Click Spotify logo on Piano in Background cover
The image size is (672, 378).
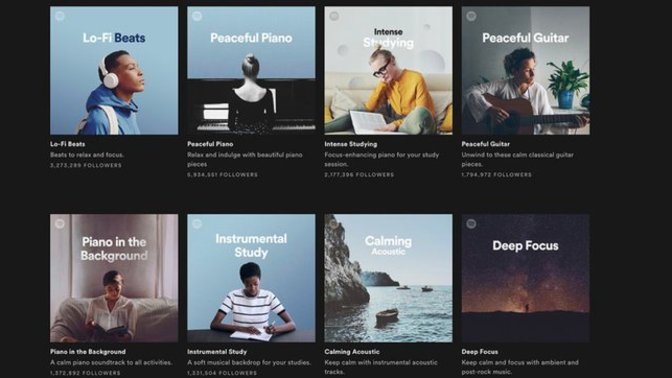tap(60, 224)
